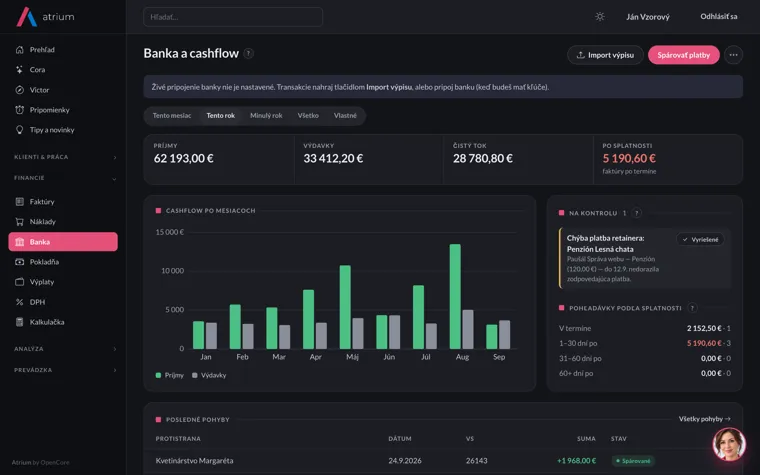Open Chýba platba retainera alert title
This screenshot has height=475, width=760.
tap(605, 243)
